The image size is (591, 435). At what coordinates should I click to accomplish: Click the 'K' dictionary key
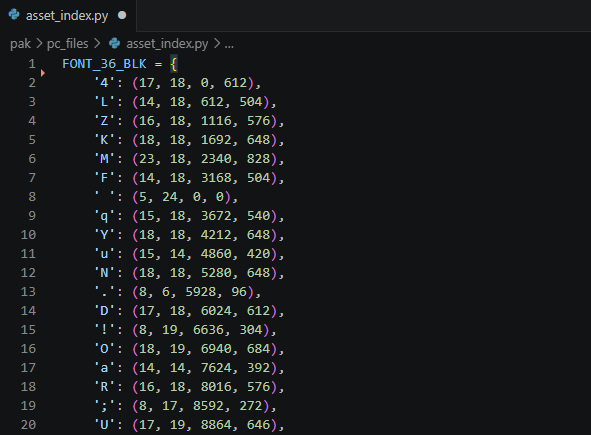(x=104, y=140)
